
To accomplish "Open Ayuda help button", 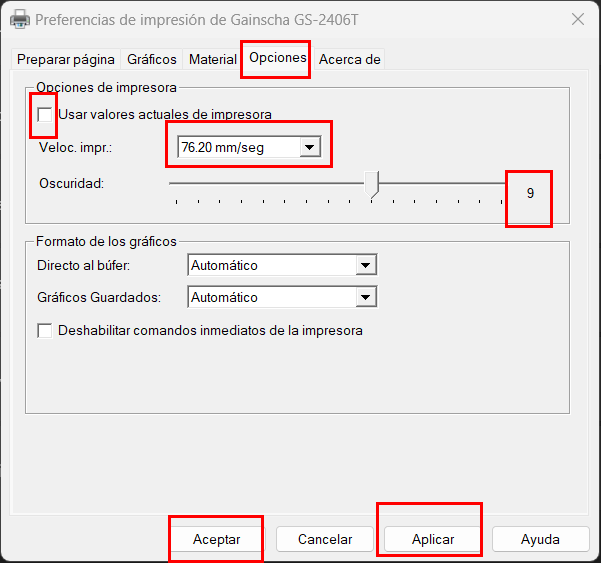I will [540, 539].
